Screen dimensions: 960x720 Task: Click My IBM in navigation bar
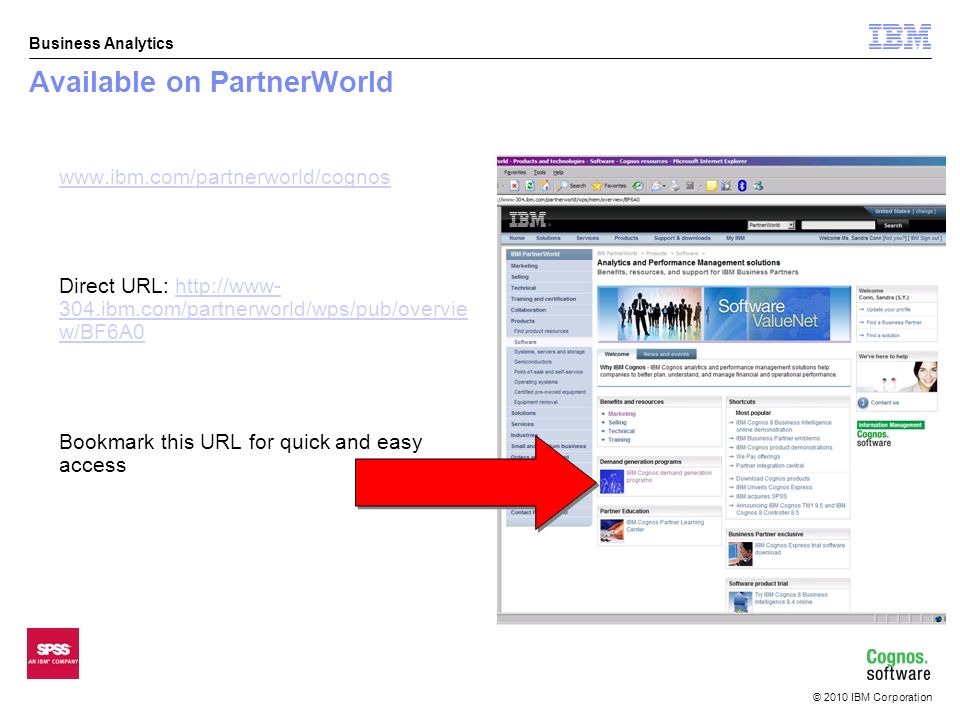(735, 238)
